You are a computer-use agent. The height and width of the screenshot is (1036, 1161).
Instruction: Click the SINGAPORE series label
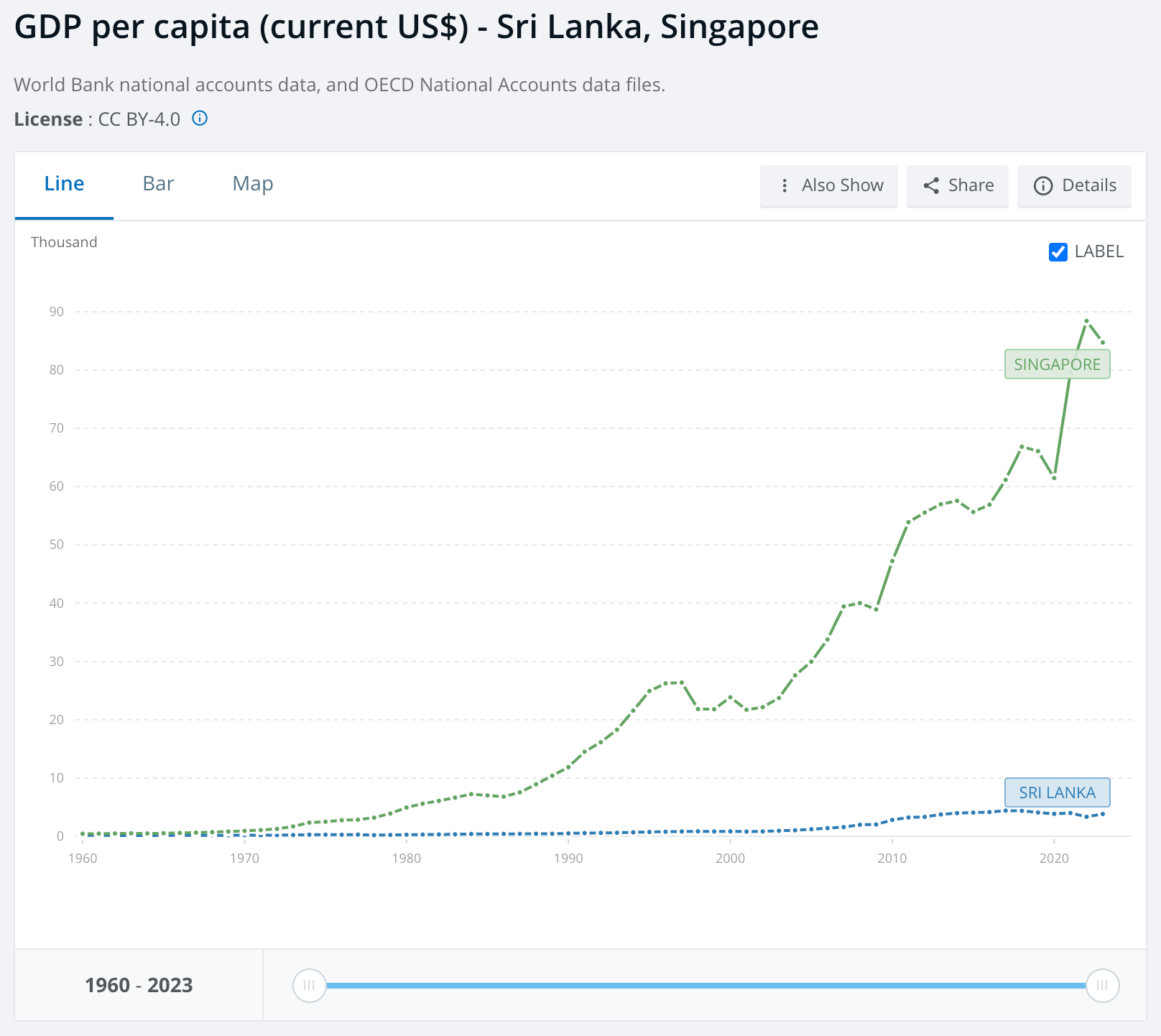point(1057,364)
